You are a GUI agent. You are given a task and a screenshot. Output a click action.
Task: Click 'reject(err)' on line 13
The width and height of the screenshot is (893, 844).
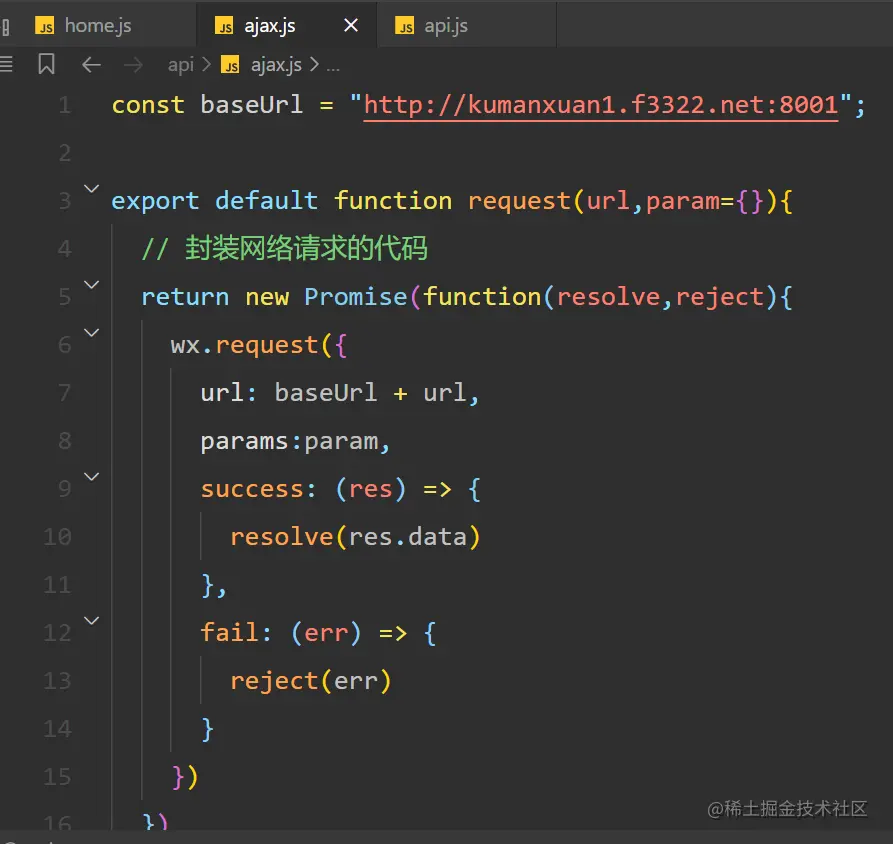(311, 681)
